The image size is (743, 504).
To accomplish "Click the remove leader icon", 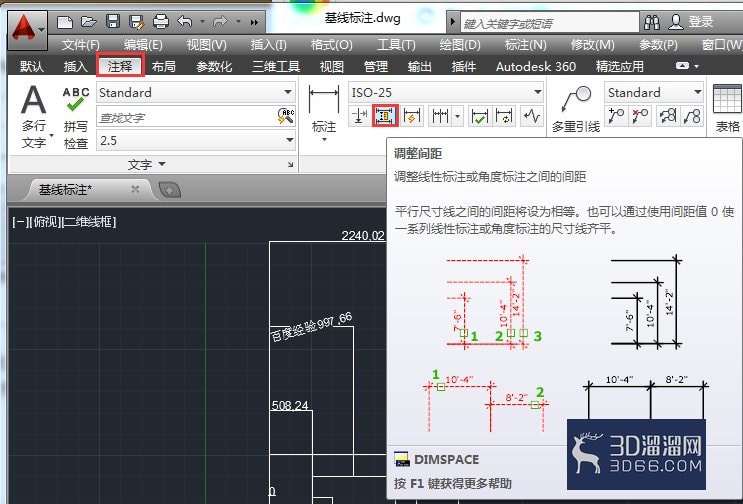I will (641, 116).
